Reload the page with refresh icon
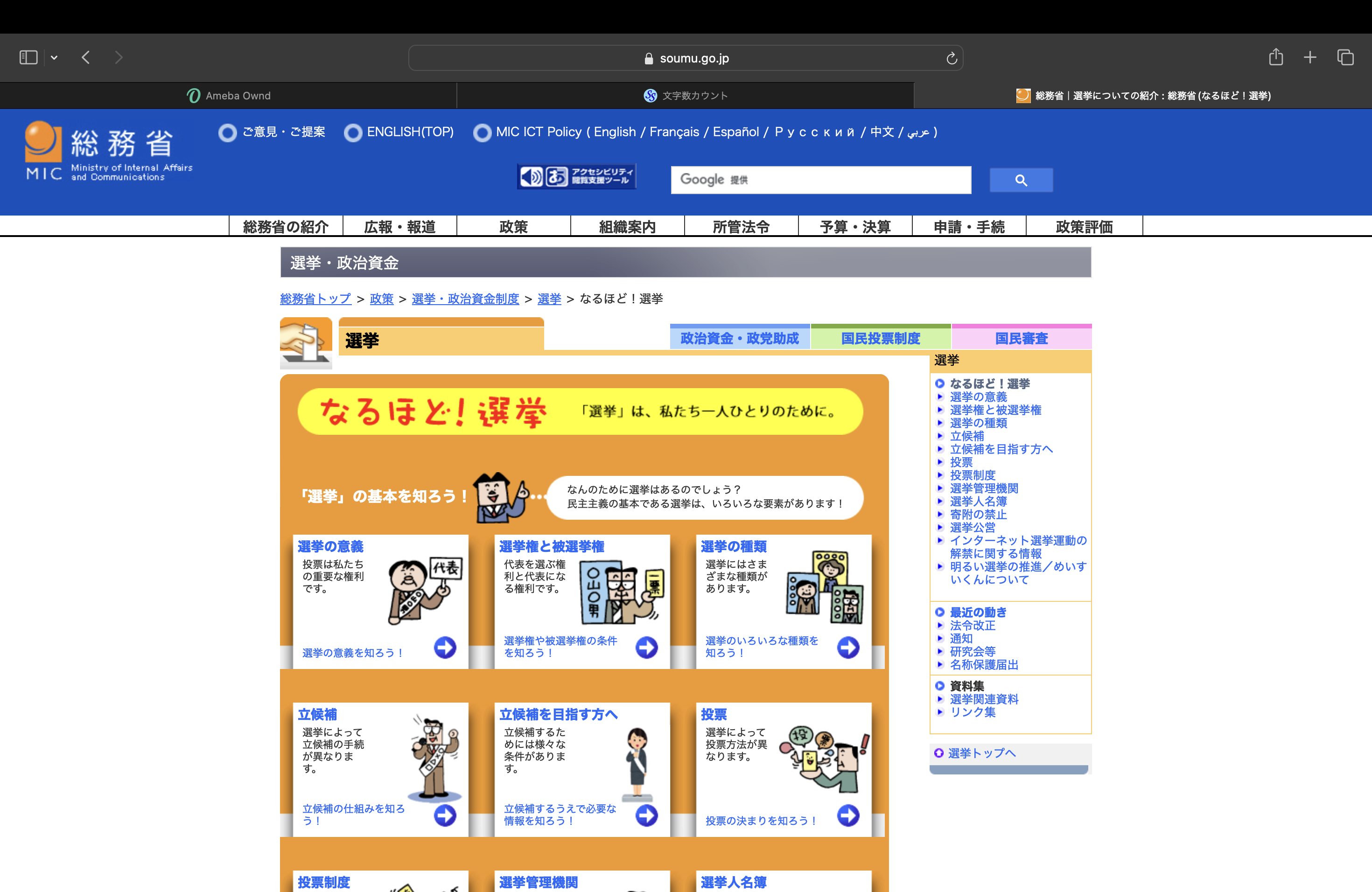Viewport: 1372px width, 892px height. [x=952, y=58]
